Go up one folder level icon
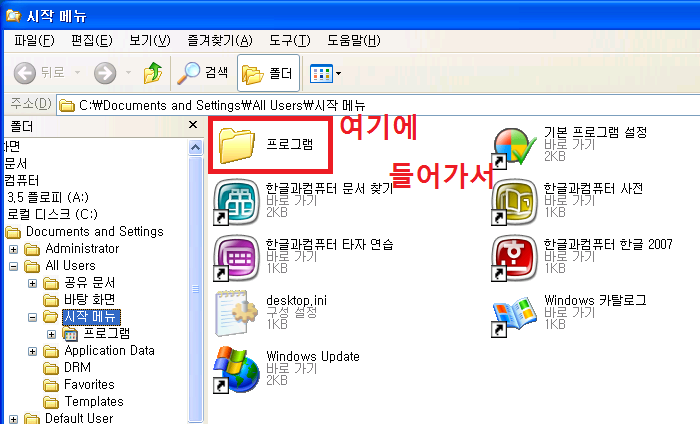 pyautogui.click(x=153, y=73)
